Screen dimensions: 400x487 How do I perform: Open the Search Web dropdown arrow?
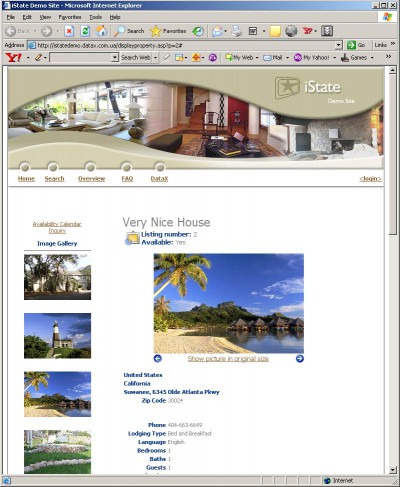tap(155, 58)
